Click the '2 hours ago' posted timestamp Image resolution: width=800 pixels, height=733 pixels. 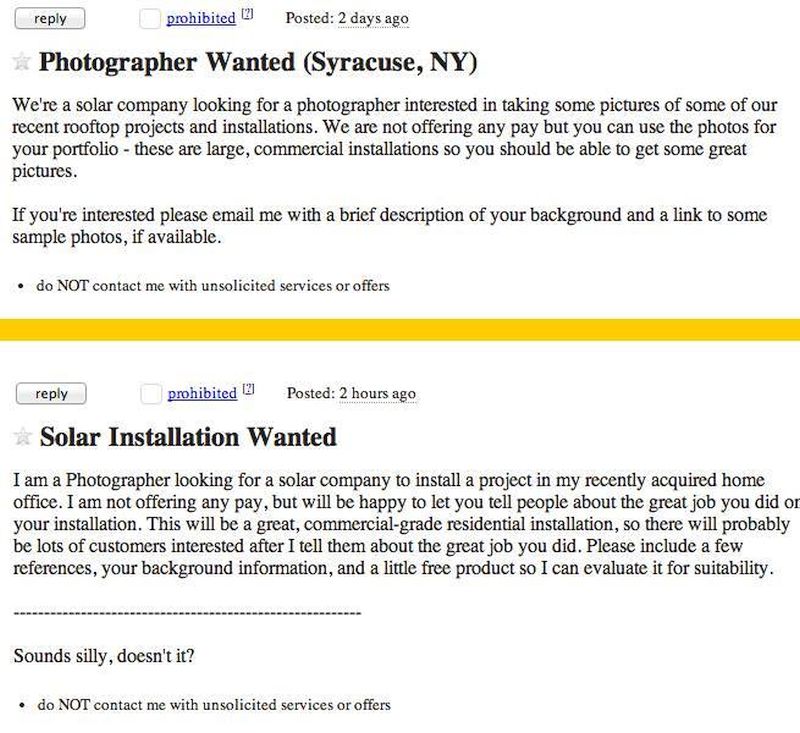coord(378,393)
